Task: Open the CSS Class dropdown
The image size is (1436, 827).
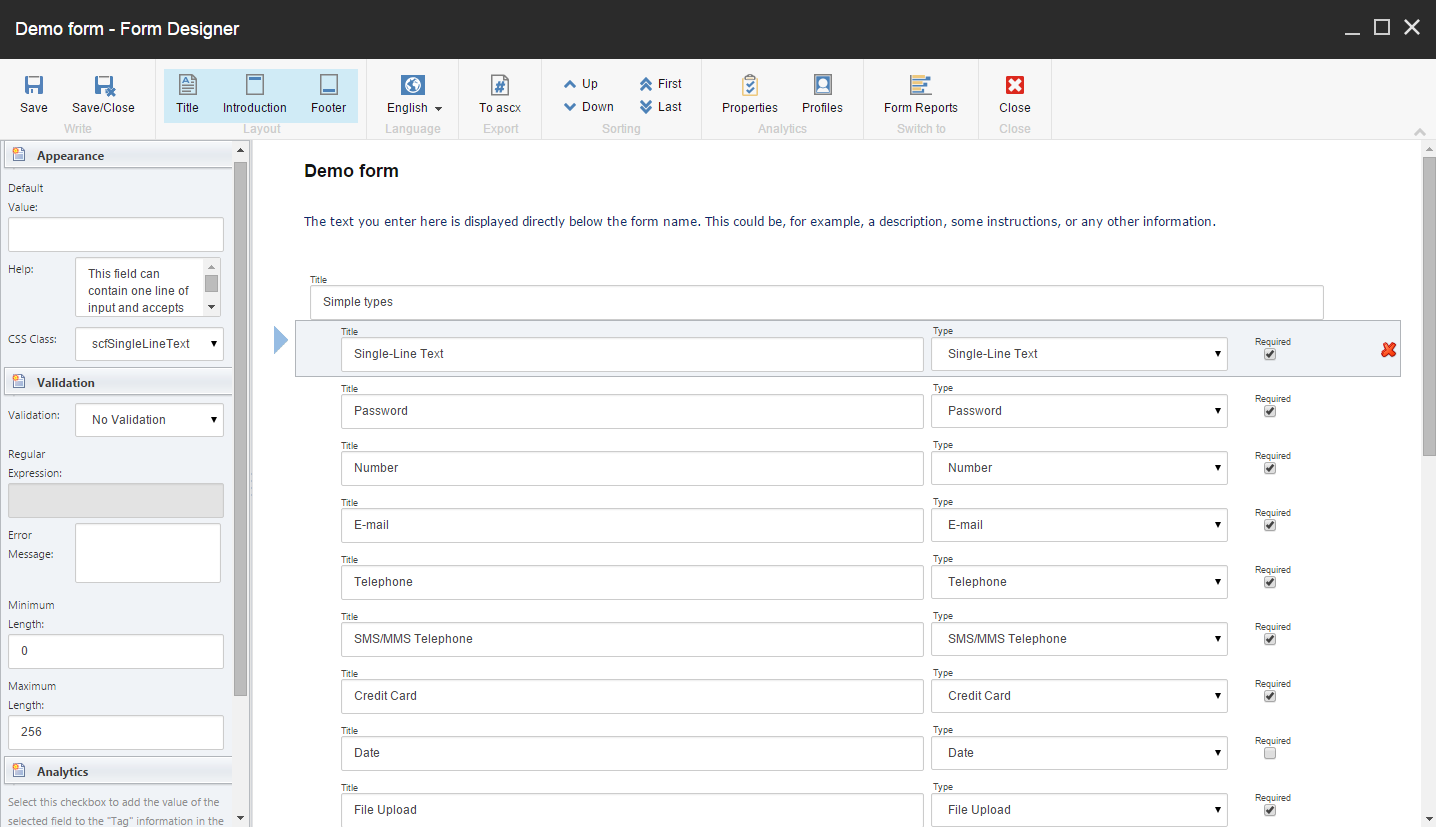Action: pyautogui.click(x=149, y=343)
